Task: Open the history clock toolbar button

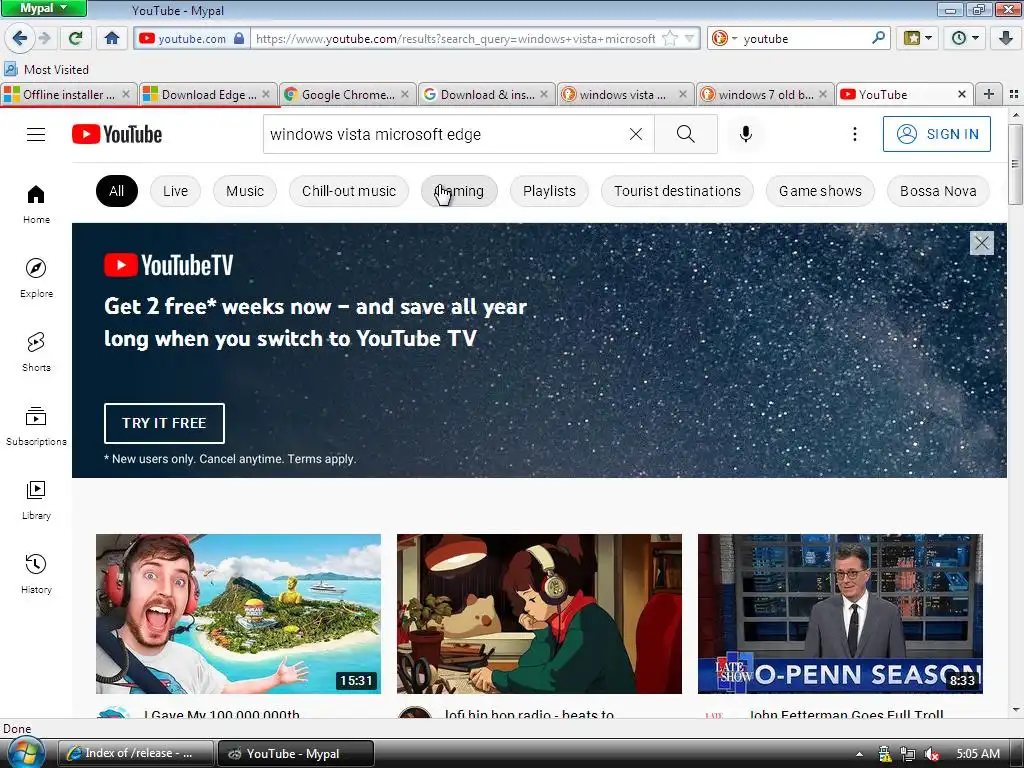Action: click(x=965, y=39)
